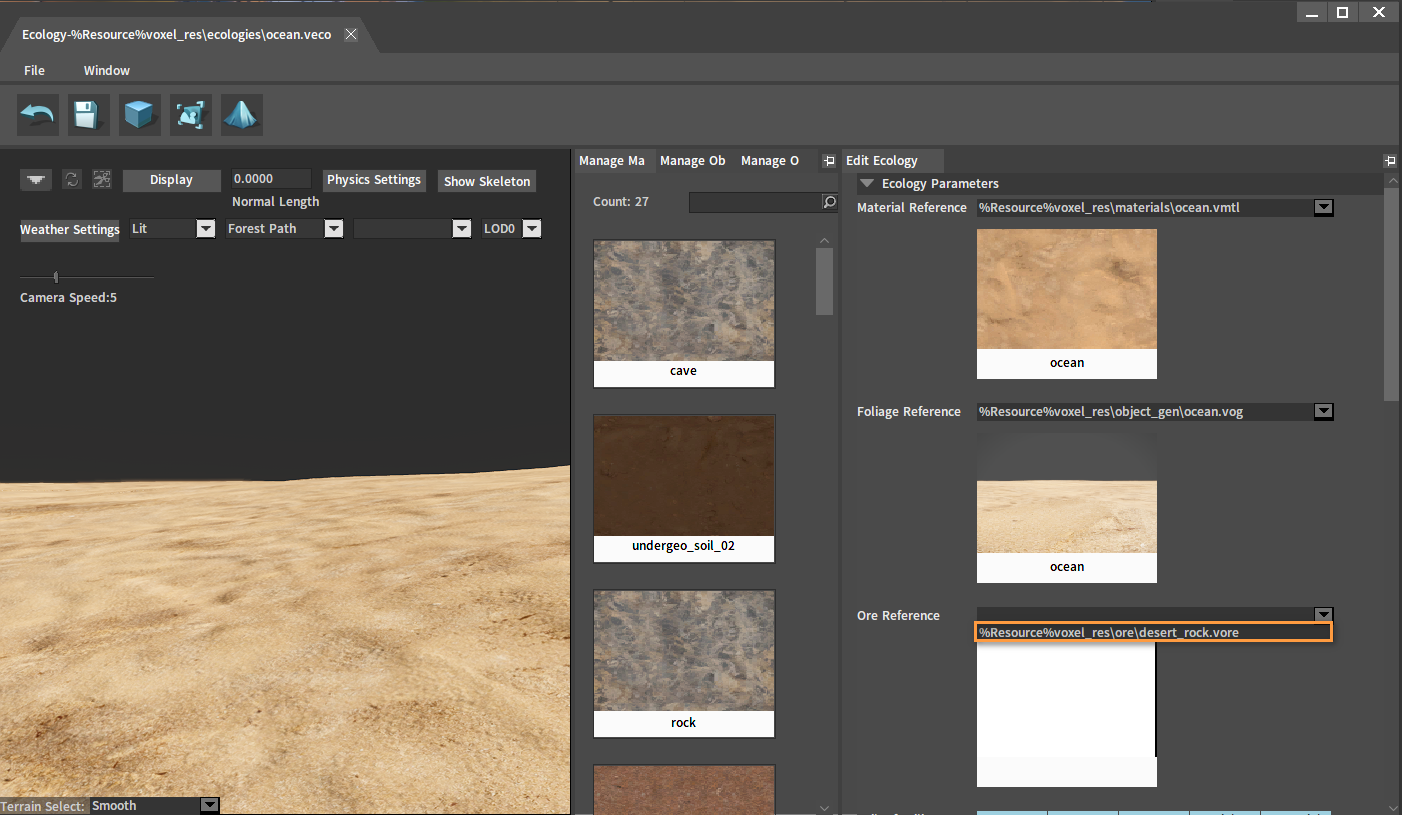
Task: Toggle the Display button in viewport
Action: [x=171, y=180]
